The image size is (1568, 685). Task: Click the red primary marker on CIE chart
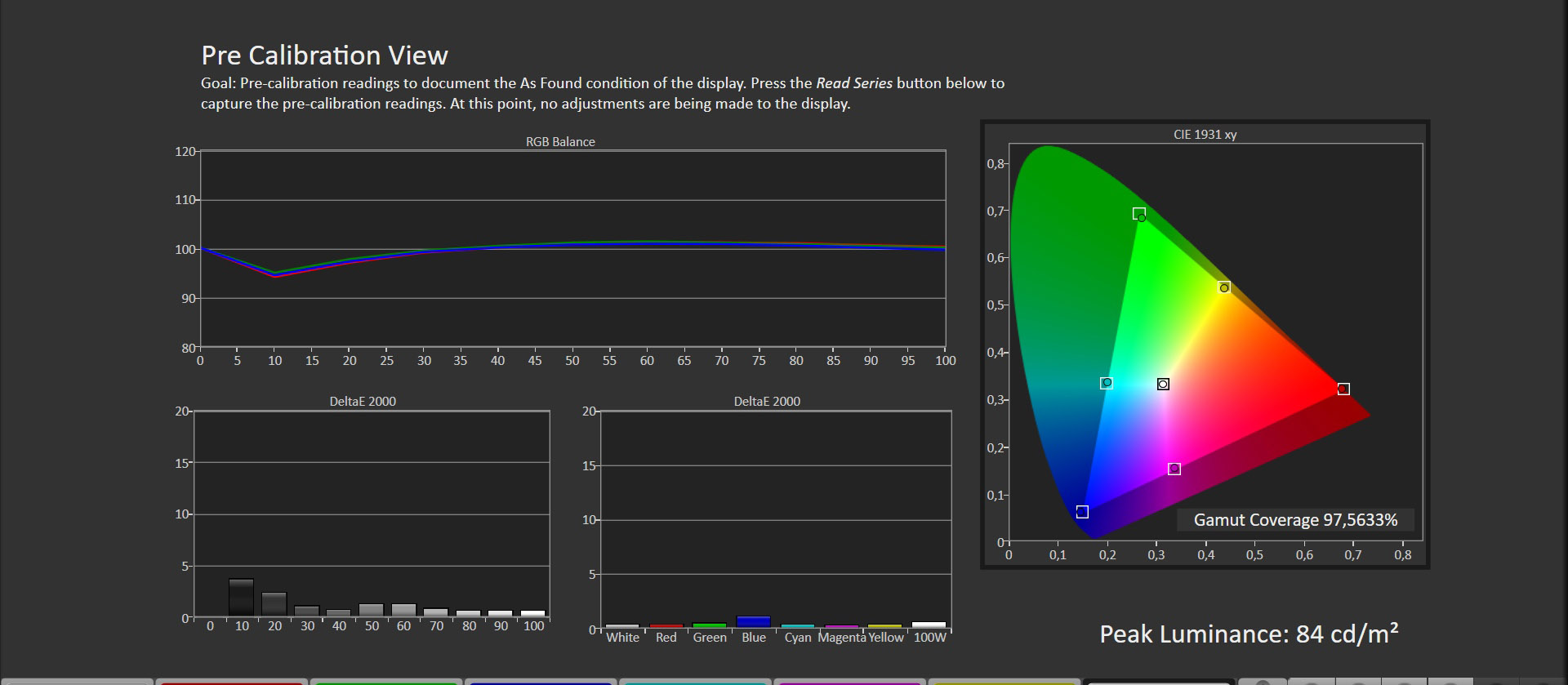pyautogui.click(x=1343, y=389)
